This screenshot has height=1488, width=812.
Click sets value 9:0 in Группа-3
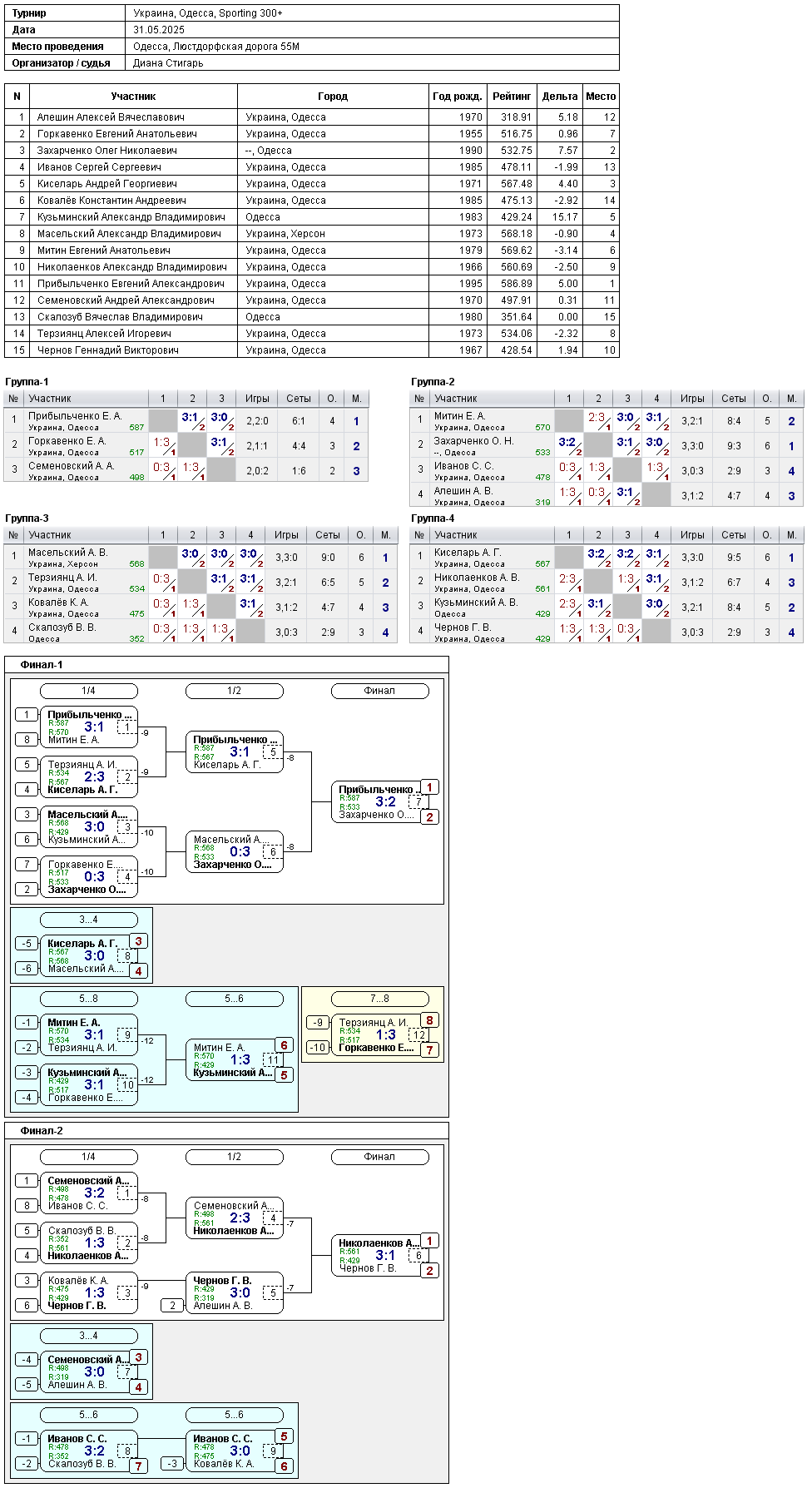point(328,558)
